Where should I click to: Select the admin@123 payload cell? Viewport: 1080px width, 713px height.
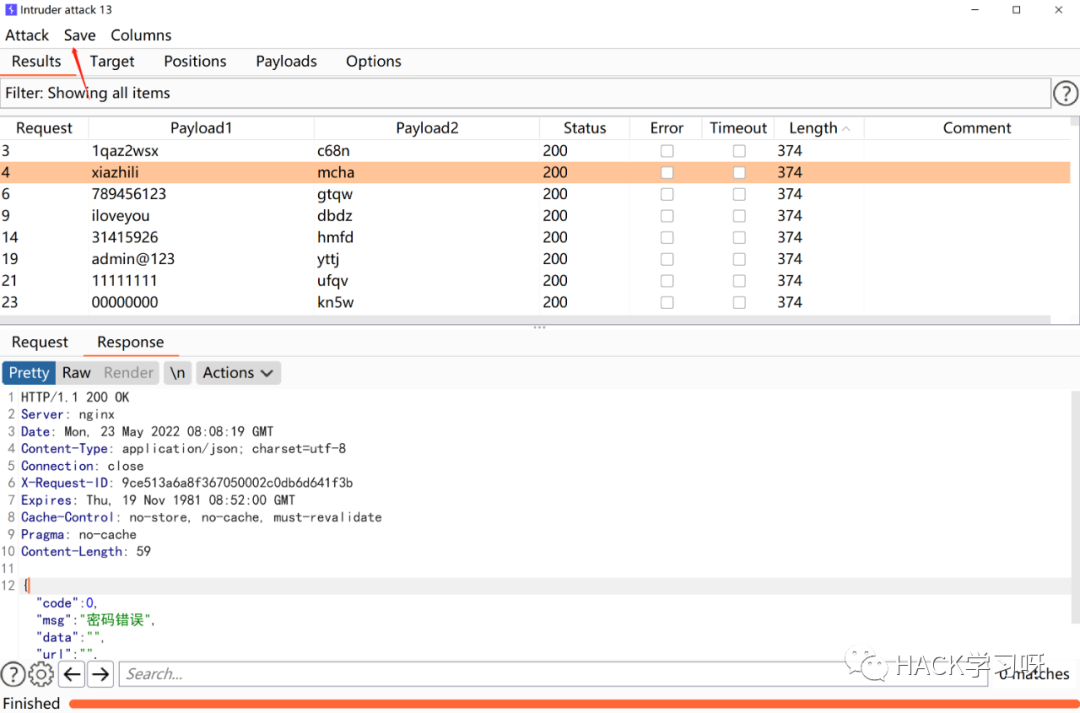pos(201,259)
